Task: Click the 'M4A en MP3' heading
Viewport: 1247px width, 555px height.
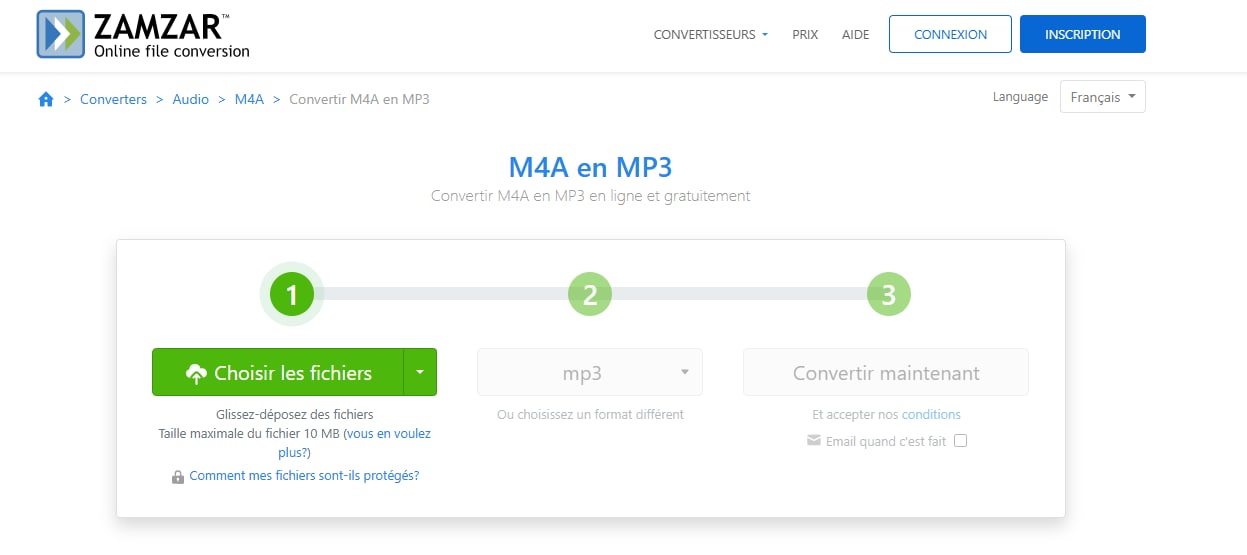Action: pos(590,166)
